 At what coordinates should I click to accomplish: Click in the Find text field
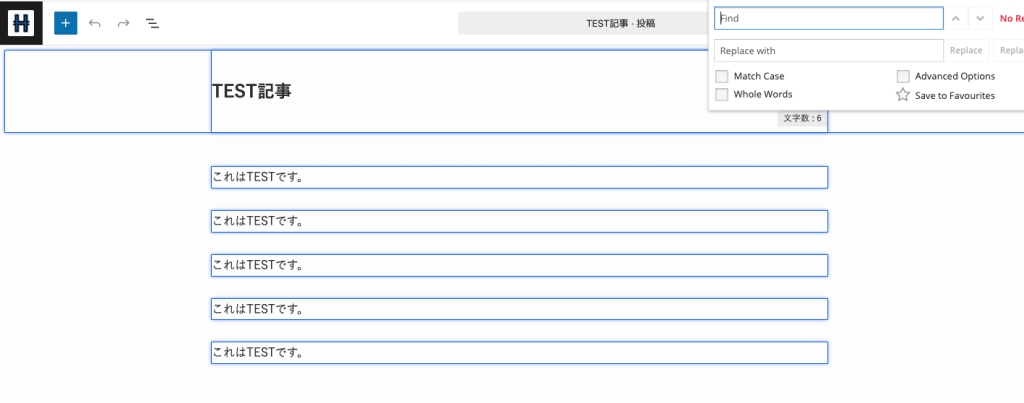(x=828, y=18)
